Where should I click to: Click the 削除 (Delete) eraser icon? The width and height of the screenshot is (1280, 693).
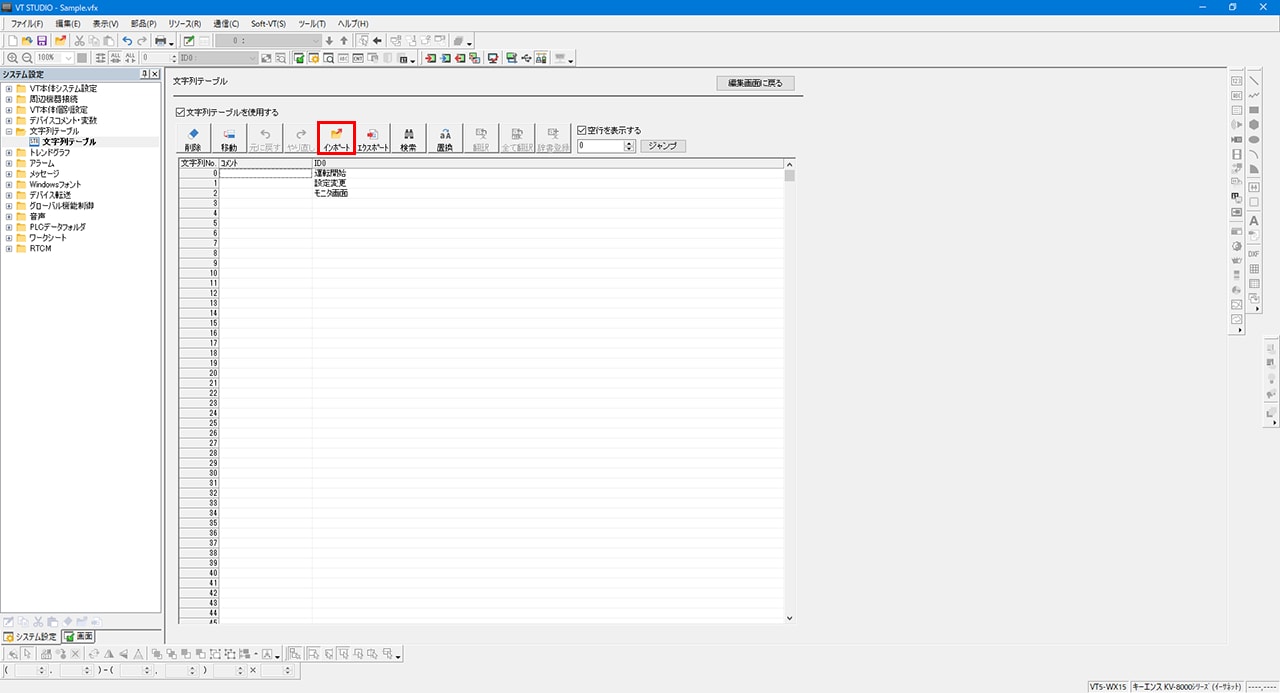193,138
